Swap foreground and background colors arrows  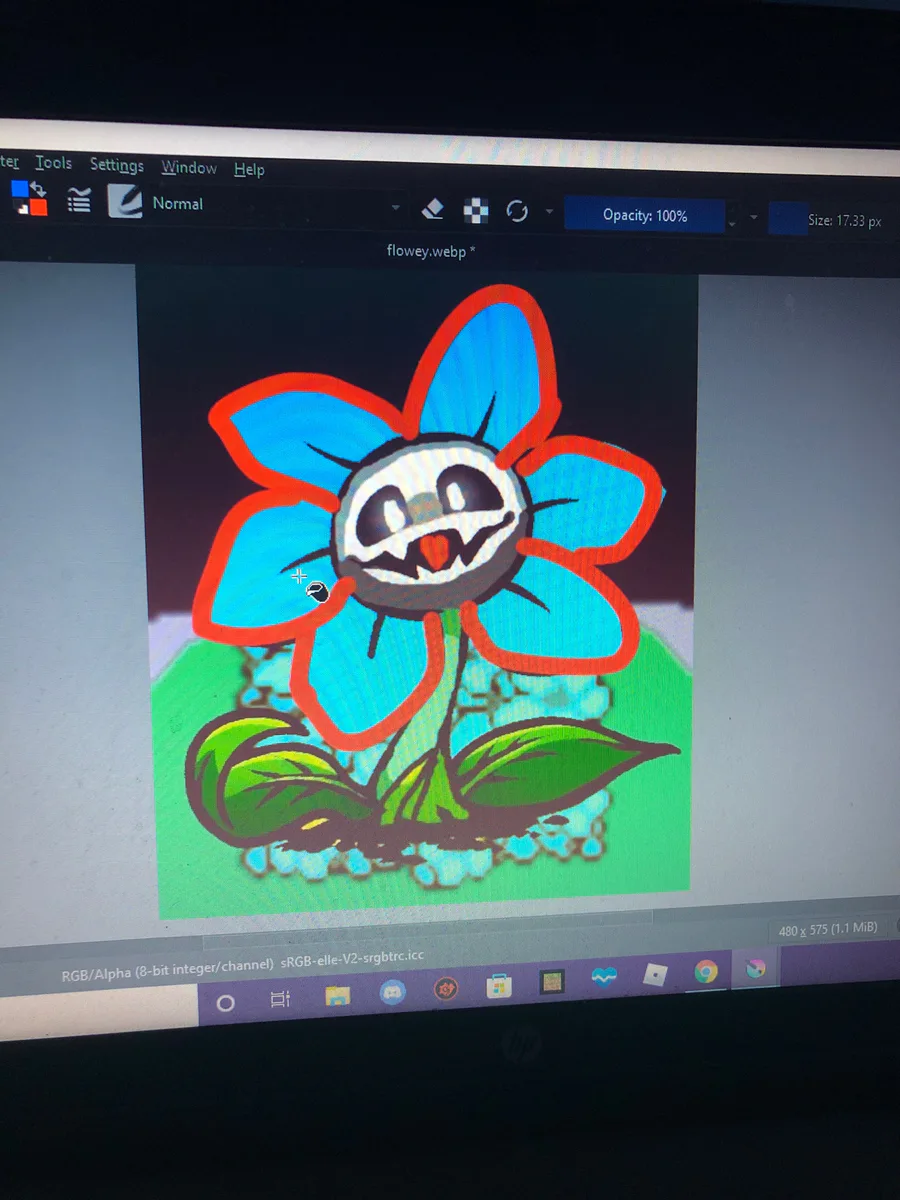point(39,188)
